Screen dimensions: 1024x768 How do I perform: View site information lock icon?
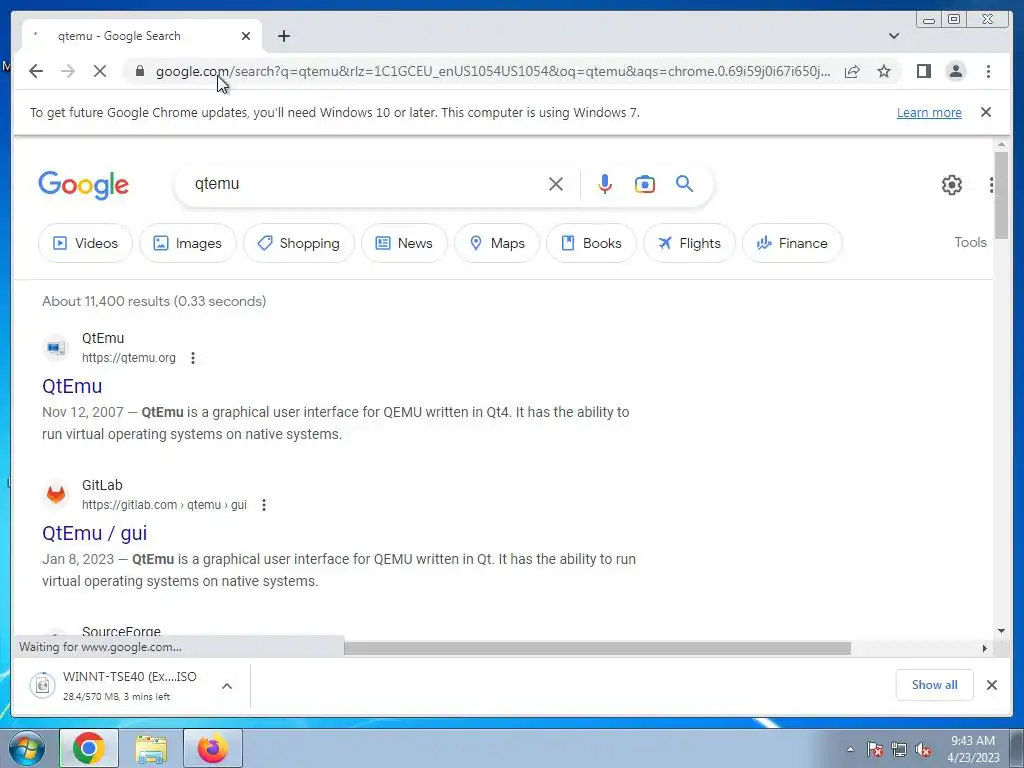139,71
